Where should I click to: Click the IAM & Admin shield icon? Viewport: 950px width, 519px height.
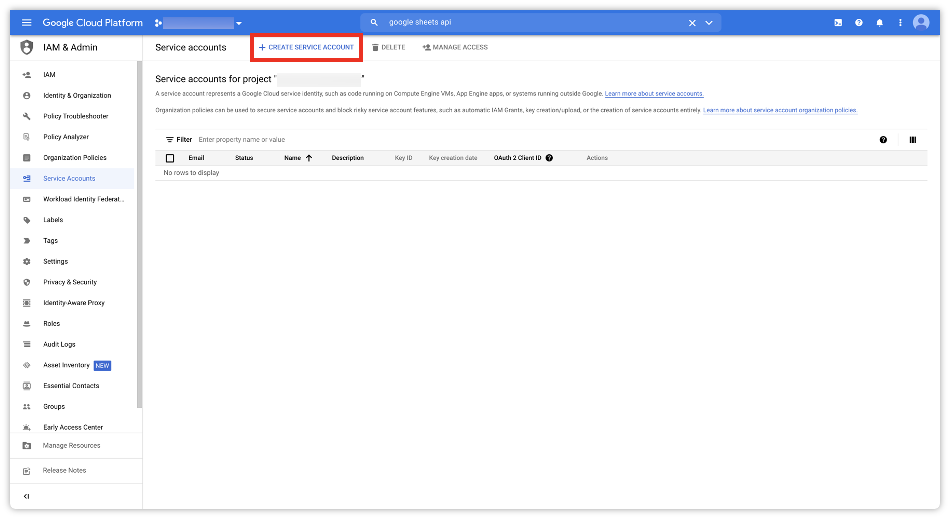[27, 47]
